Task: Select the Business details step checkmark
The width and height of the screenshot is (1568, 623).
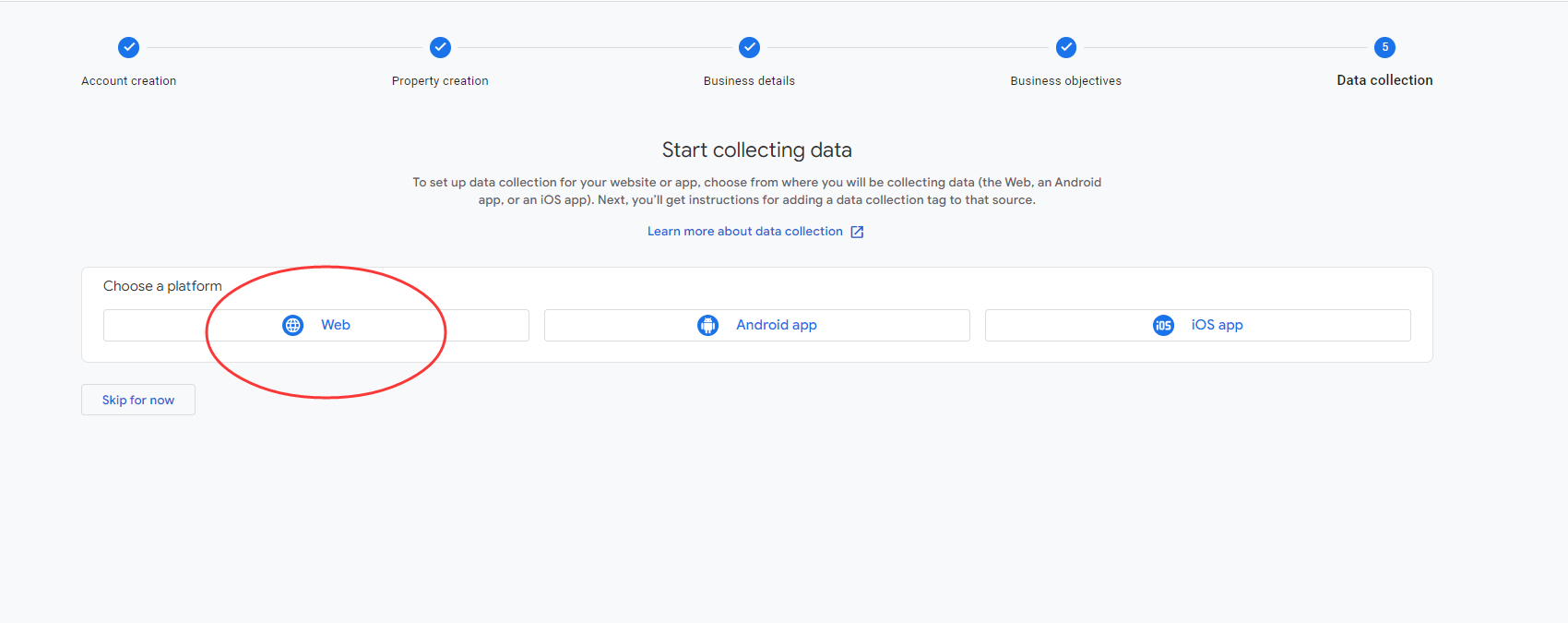Action: [x=749, y=47]
